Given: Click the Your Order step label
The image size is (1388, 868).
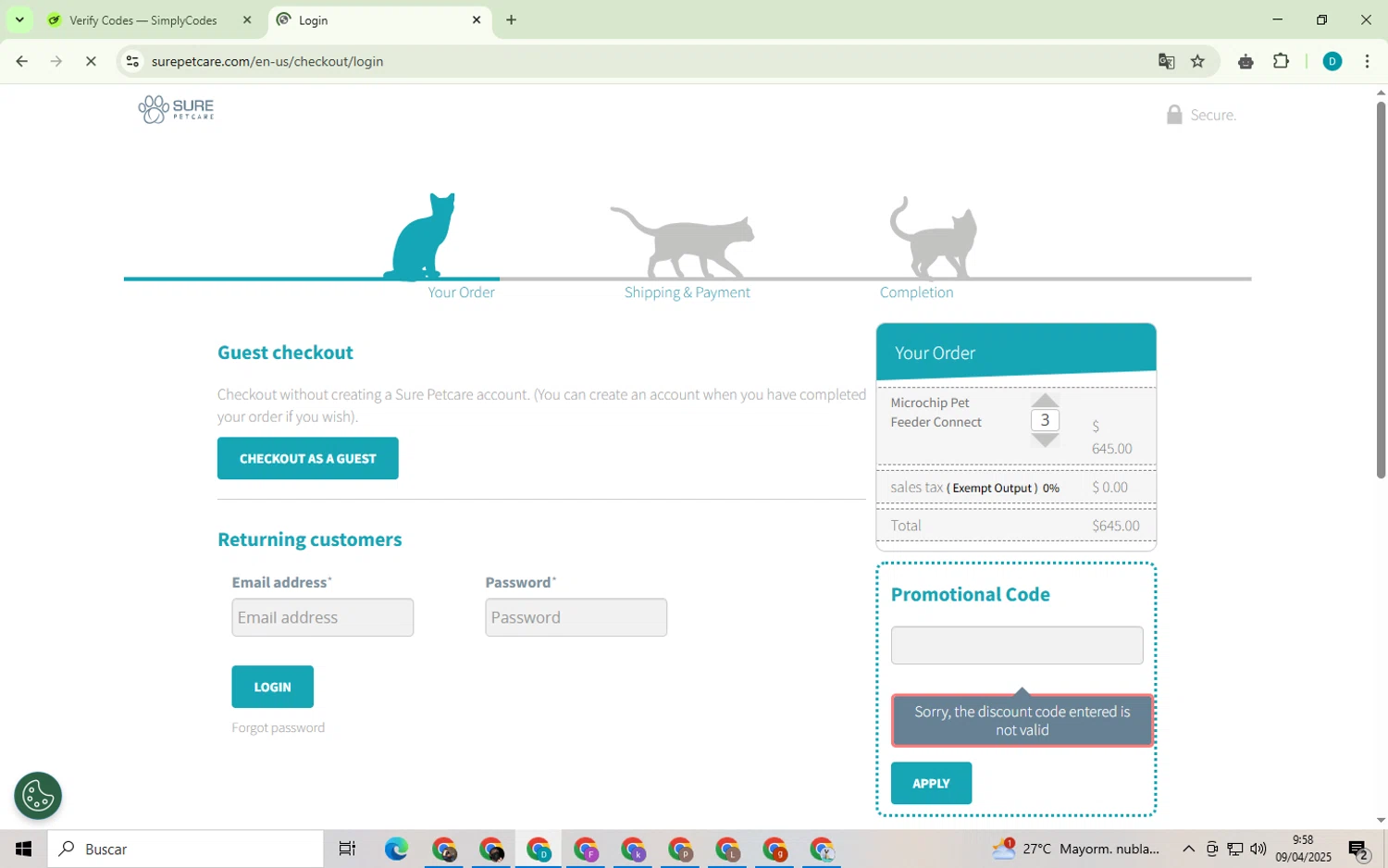Looking at the screenshot, I should (x=461, y=292).
